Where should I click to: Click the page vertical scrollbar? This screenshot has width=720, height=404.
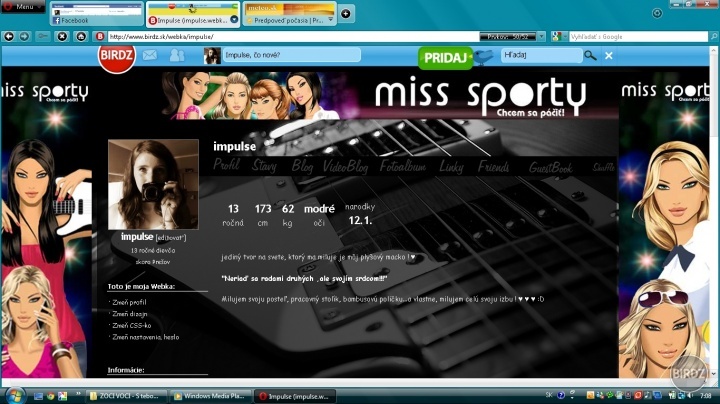point(715,211)
